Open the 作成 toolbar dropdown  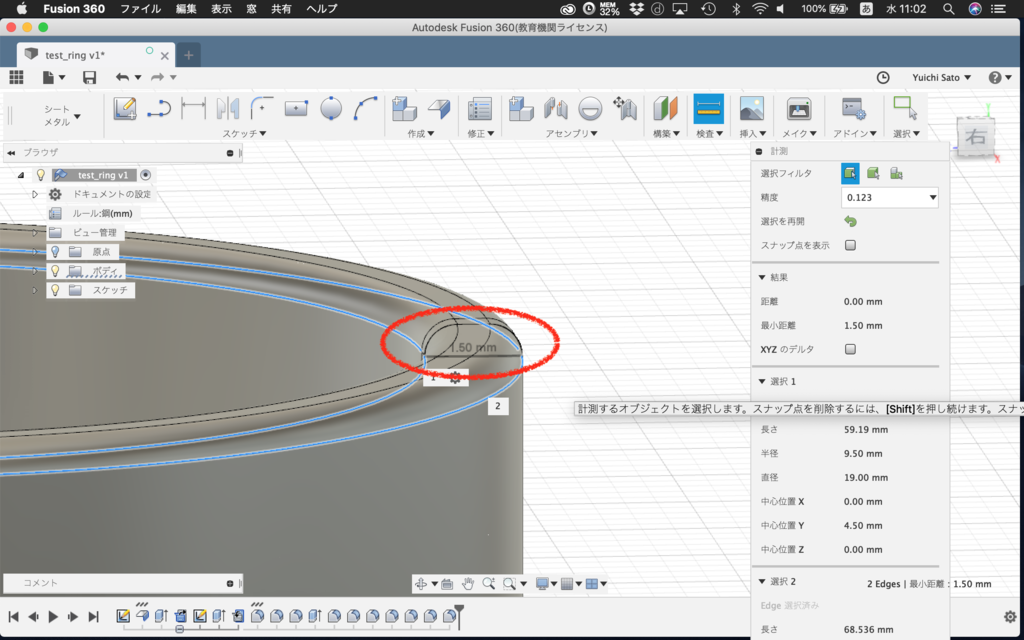[421, 133]
